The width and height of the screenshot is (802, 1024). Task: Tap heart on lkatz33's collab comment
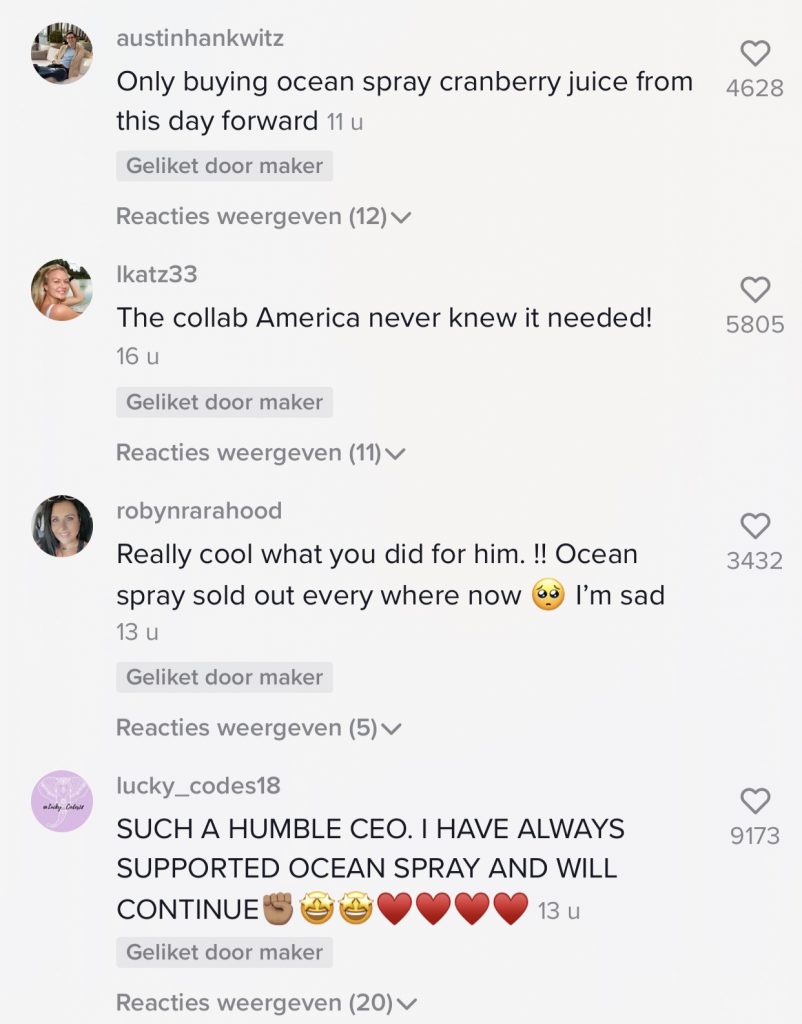click(755, 290)
